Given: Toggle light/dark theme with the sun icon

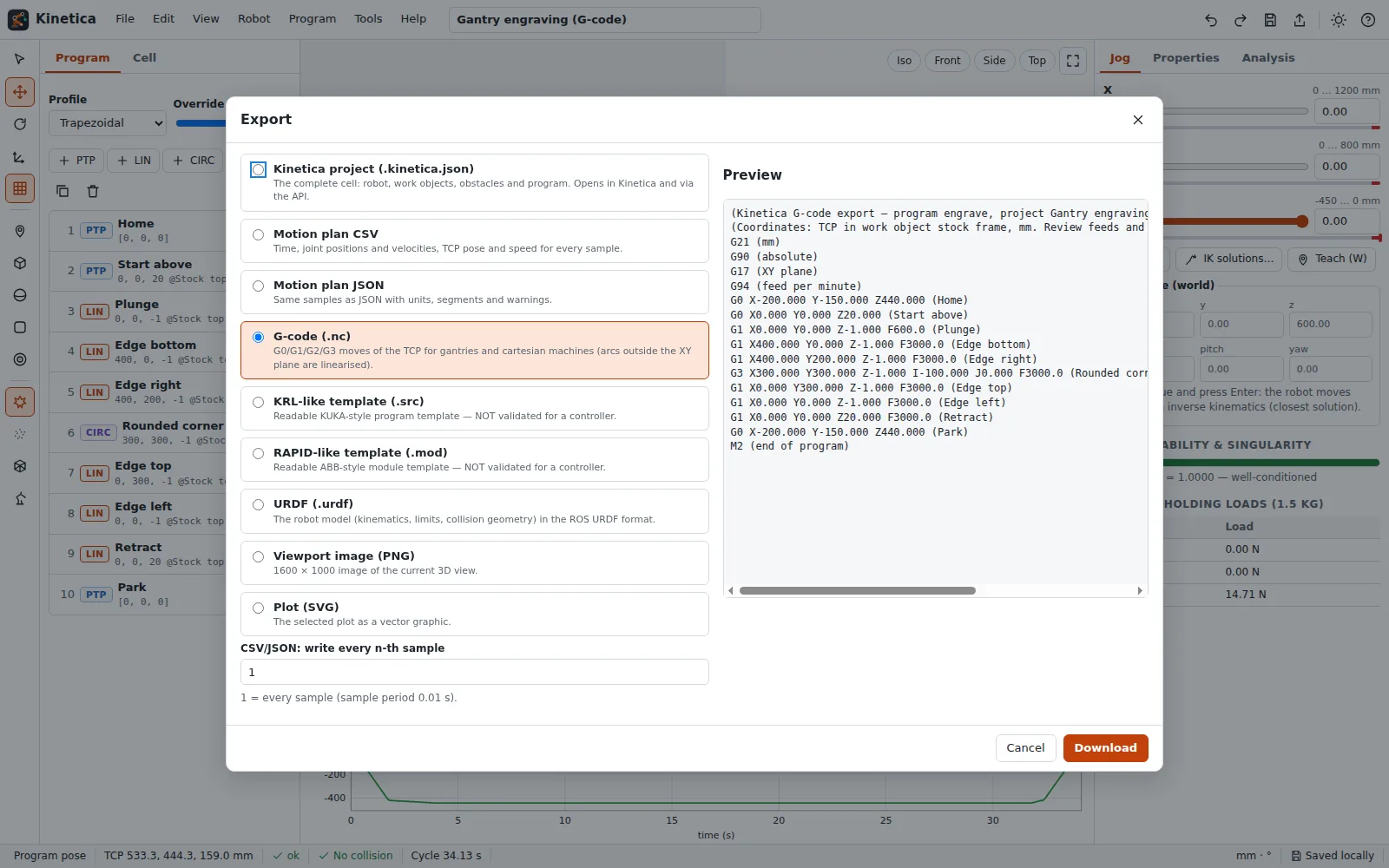Looking at the screenshot, I should coord(1339,20).
